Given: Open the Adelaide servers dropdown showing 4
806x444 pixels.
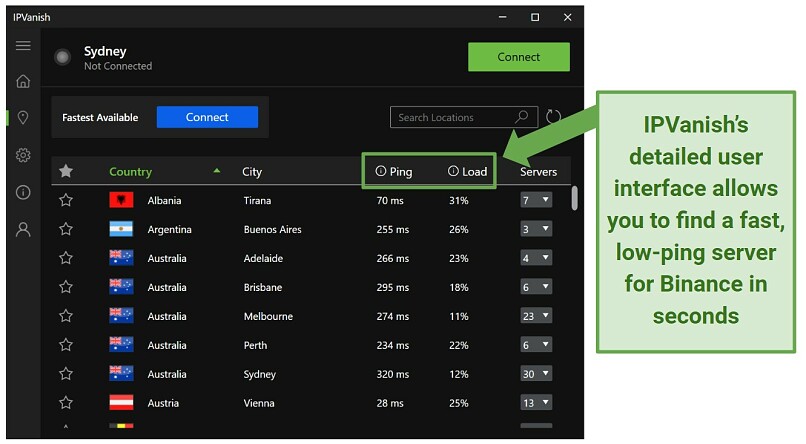Looking at the screenshot, I should (x=536, y=257).
